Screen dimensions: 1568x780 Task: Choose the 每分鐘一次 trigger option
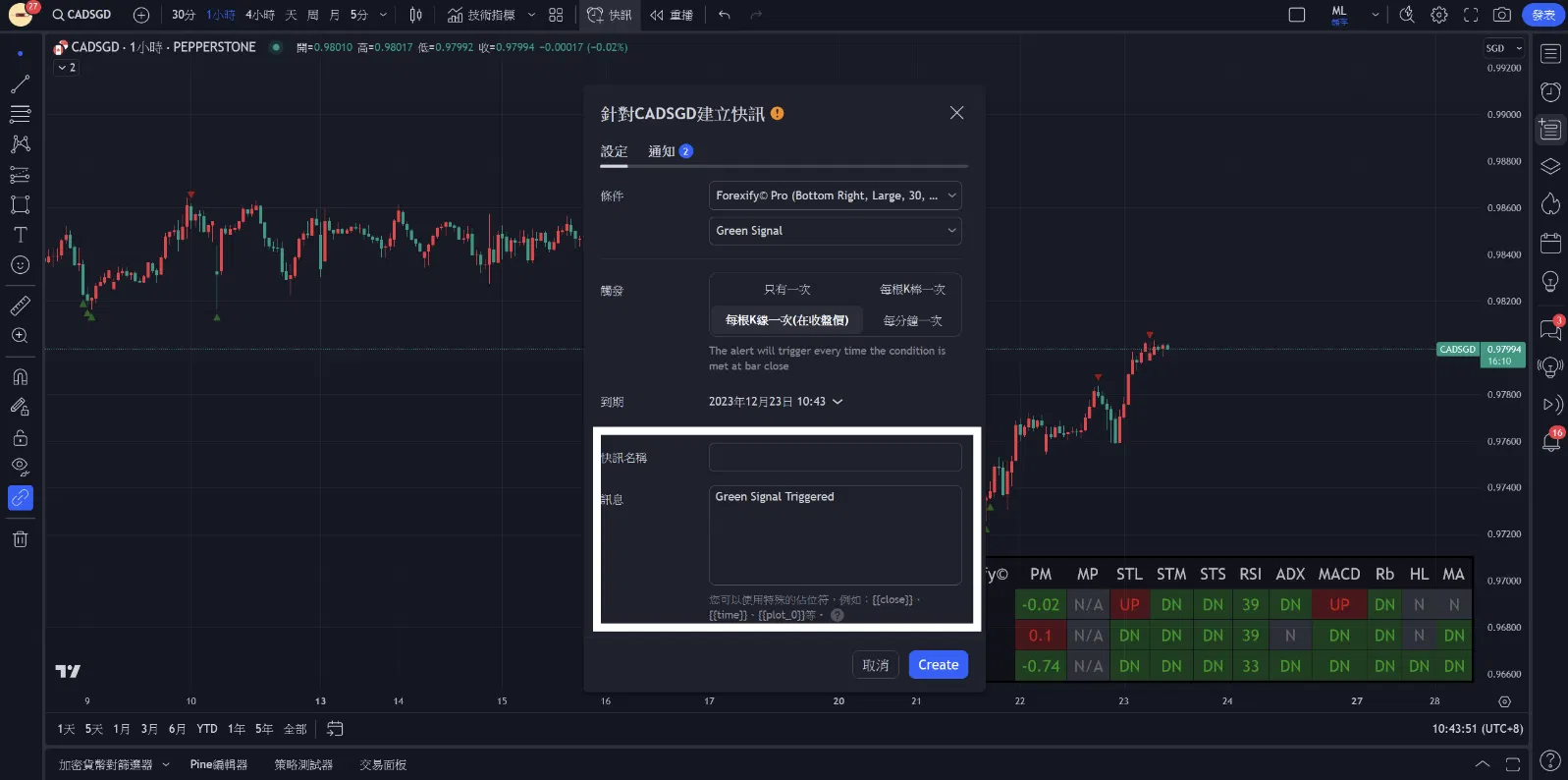[x=912, y=320]
